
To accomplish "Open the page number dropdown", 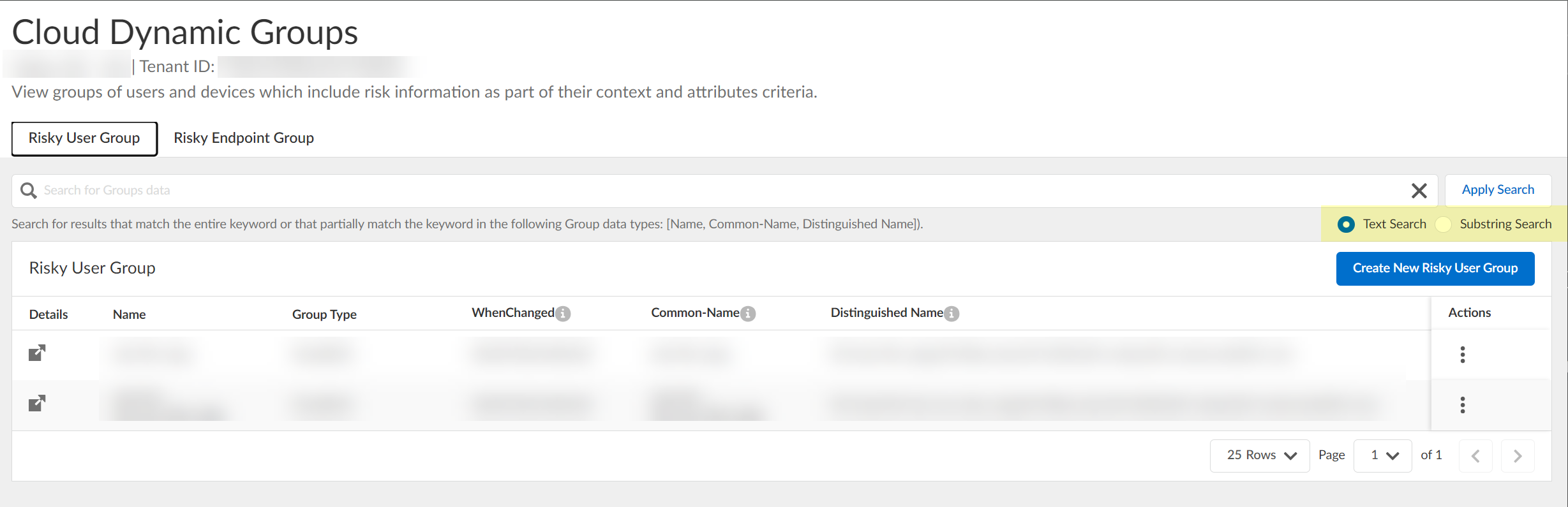I will pos(1382,455).
